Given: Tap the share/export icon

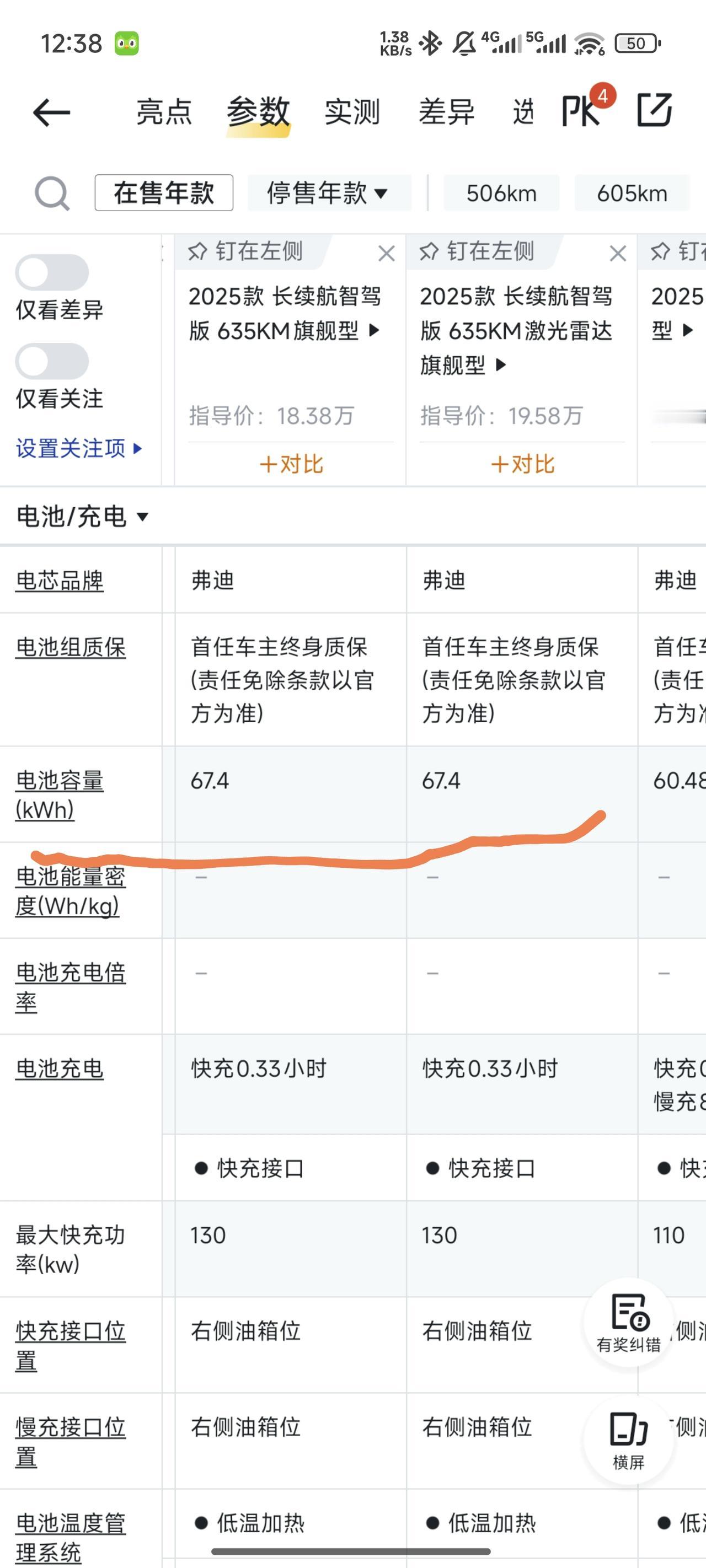Looking at the screenshot, I should (655, 110).
